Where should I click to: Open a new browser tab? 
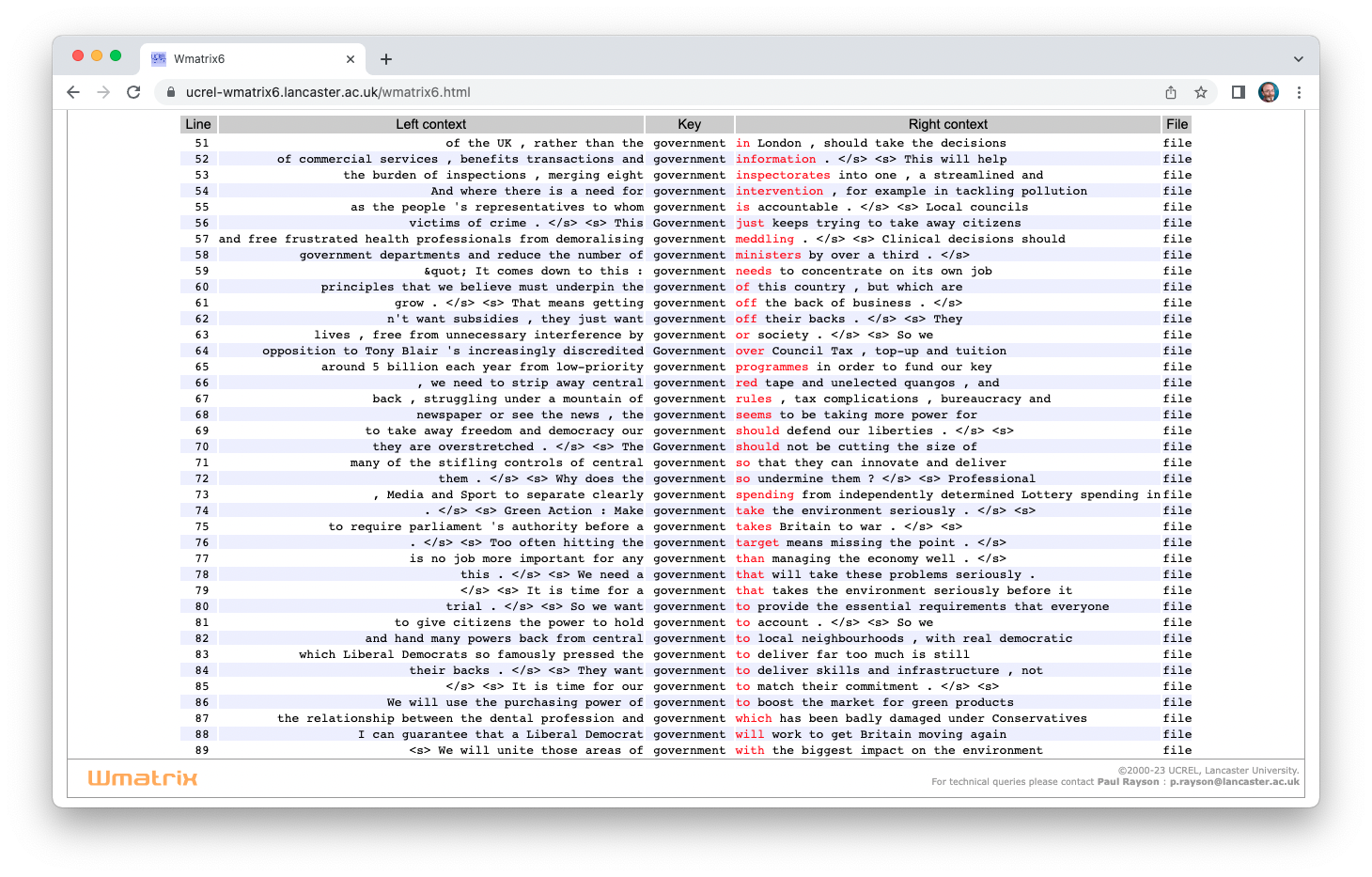point(386,59)
